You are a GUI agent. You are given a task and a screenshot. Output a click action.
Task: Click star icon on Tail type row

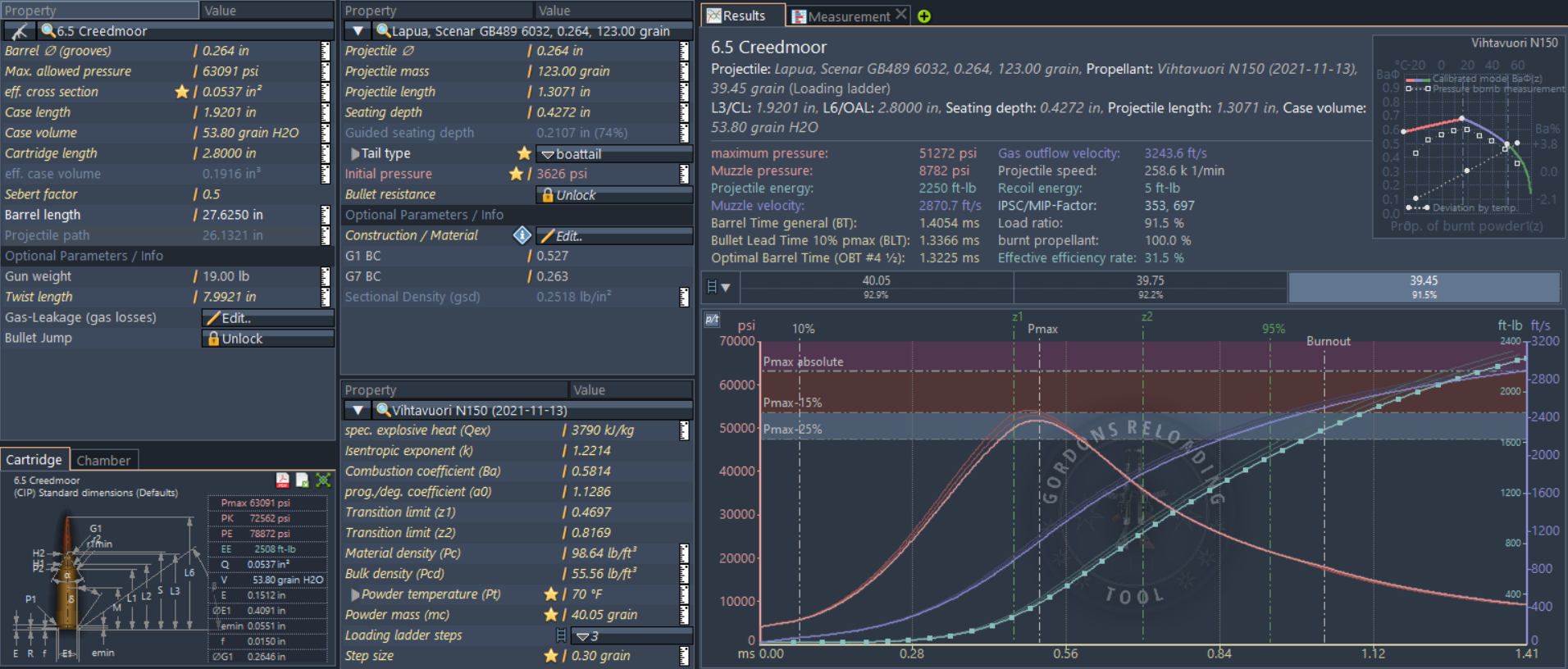524,153
